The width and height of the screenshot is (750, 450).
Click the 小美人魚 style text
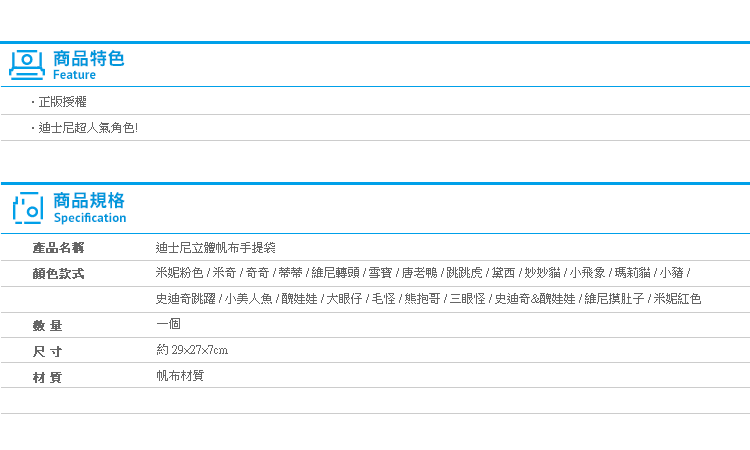[x=248, y=299]
